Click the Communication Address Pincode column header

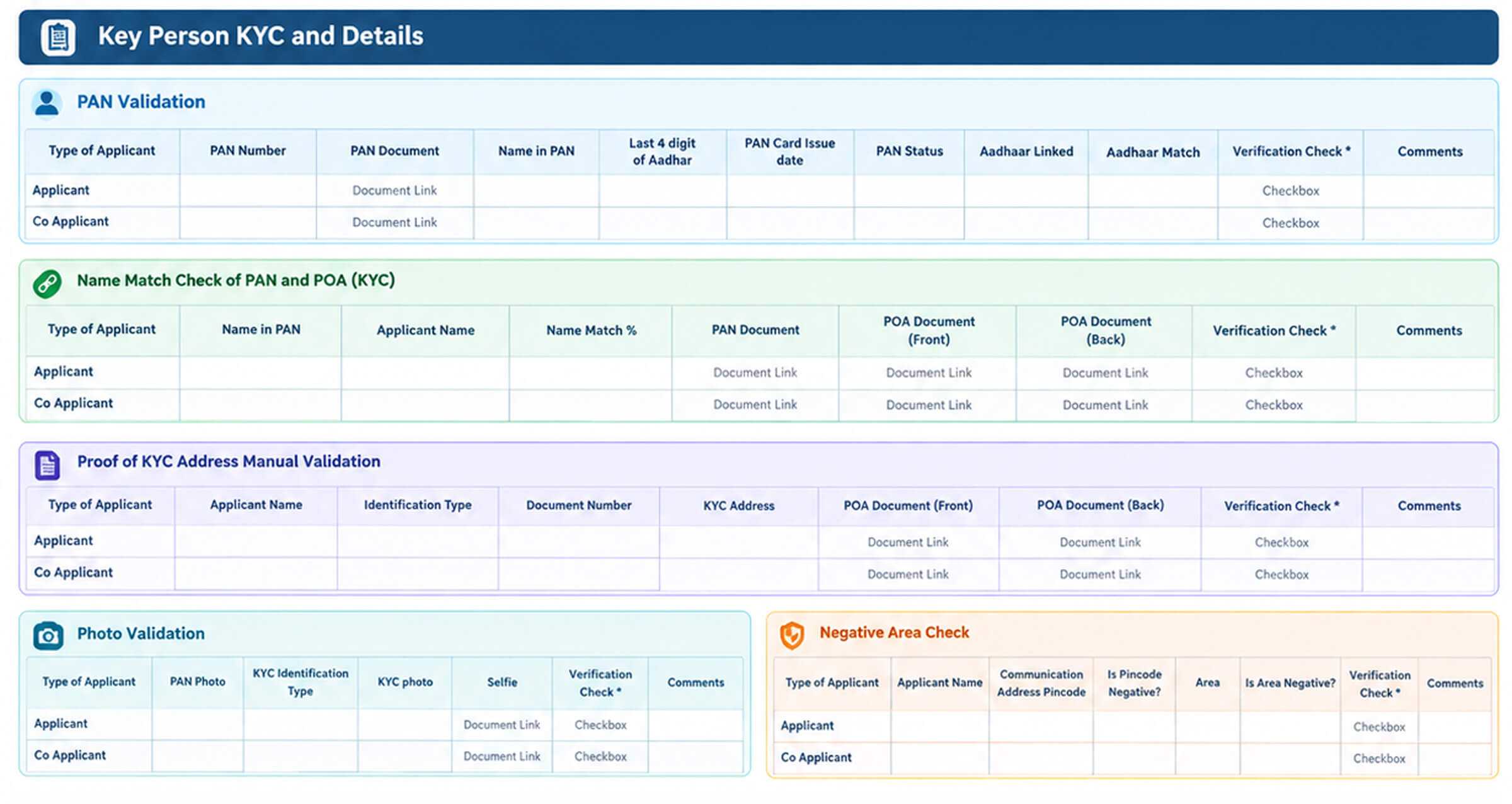pyautogui.click(x=1041, y=684)
